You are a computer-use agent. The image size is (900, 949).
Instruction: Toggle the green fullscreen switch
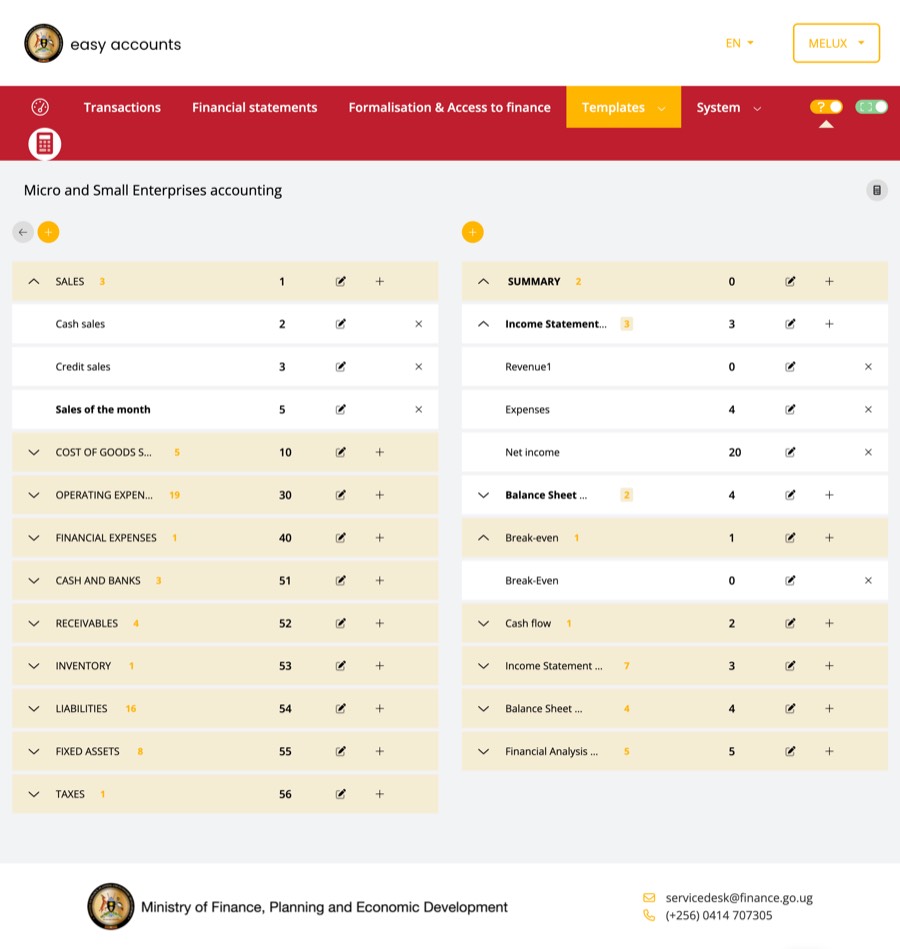pos(872,107)
